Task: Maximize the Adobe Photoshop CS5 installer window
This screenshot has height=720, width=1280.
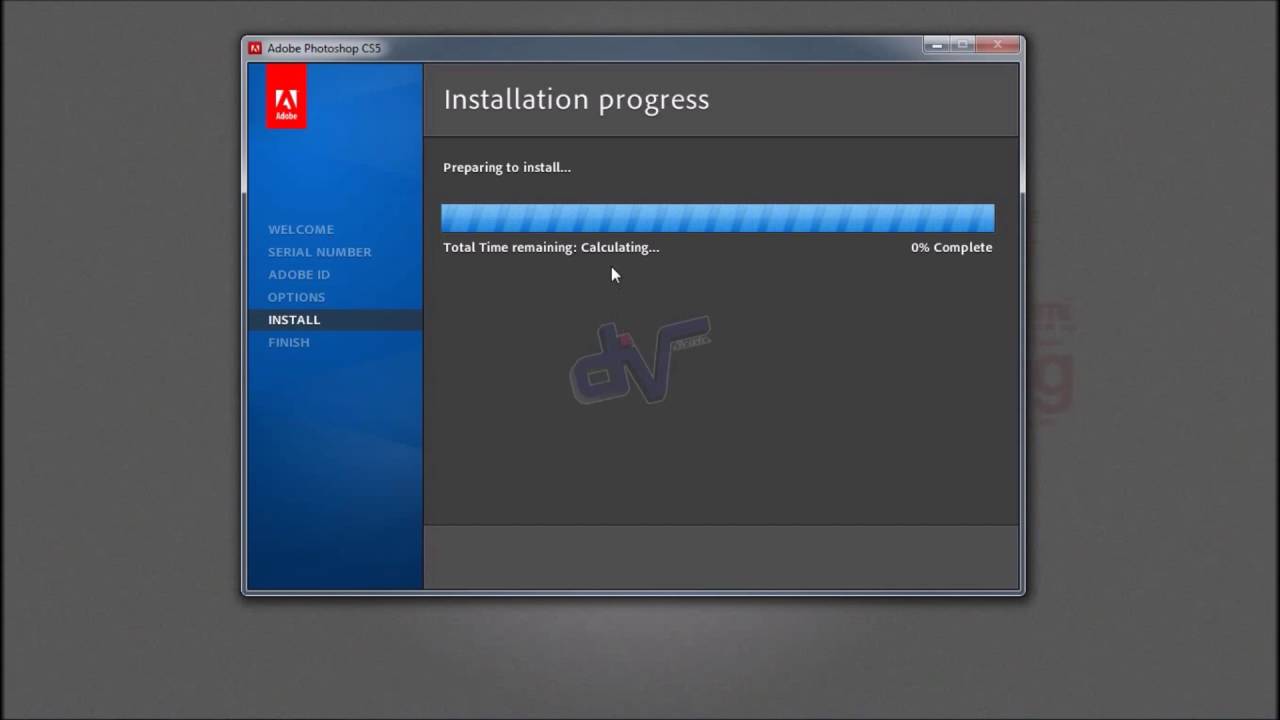Action: (963, 45)
